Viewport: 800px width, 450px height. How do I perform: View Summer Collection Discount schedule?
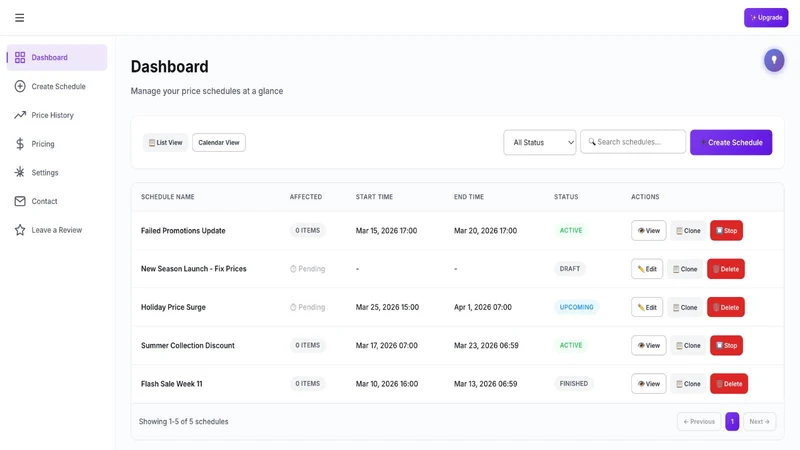[648, 345]
